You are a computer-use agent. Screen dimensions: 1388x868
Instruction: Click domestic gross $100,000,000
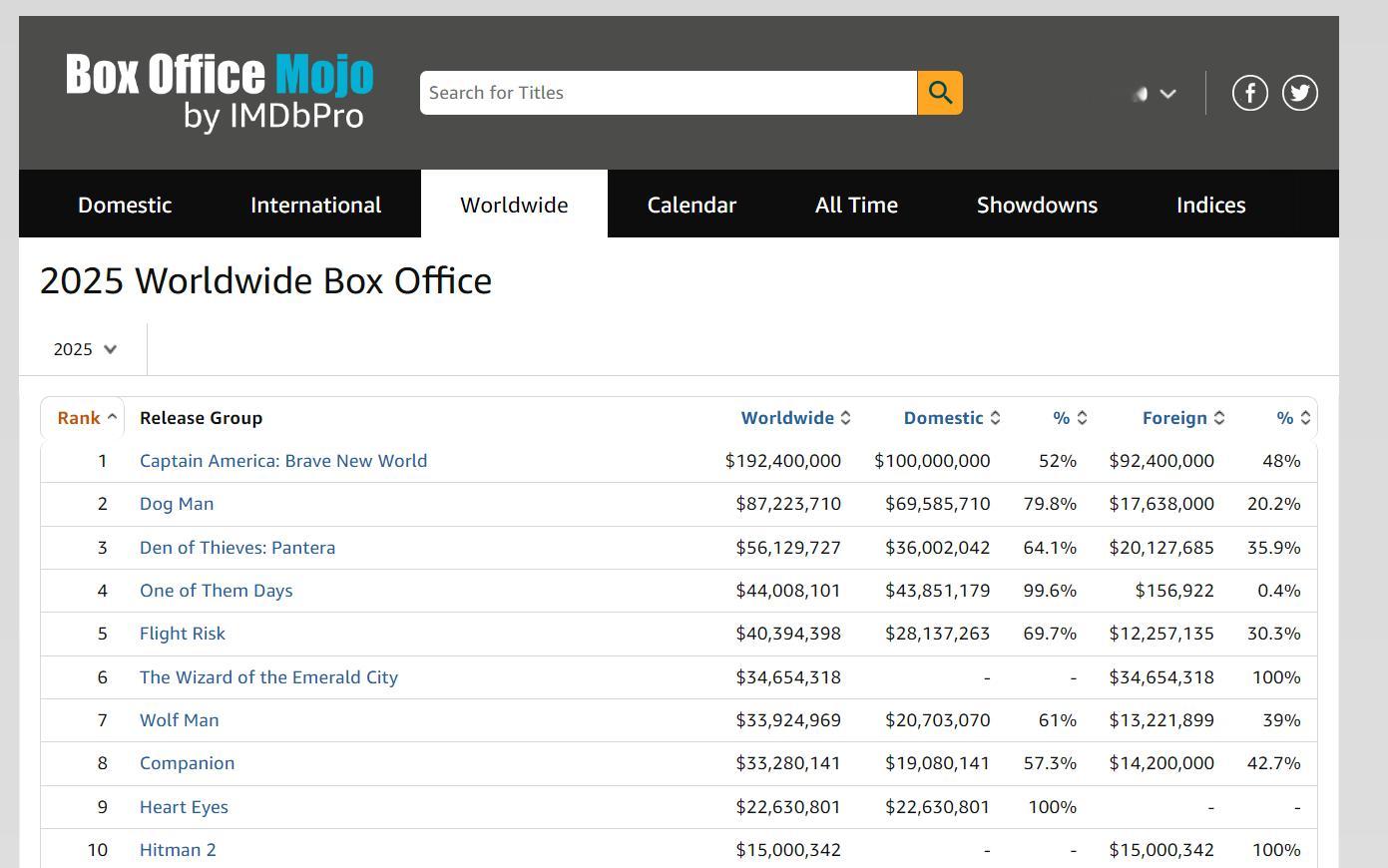pos(932,461)
